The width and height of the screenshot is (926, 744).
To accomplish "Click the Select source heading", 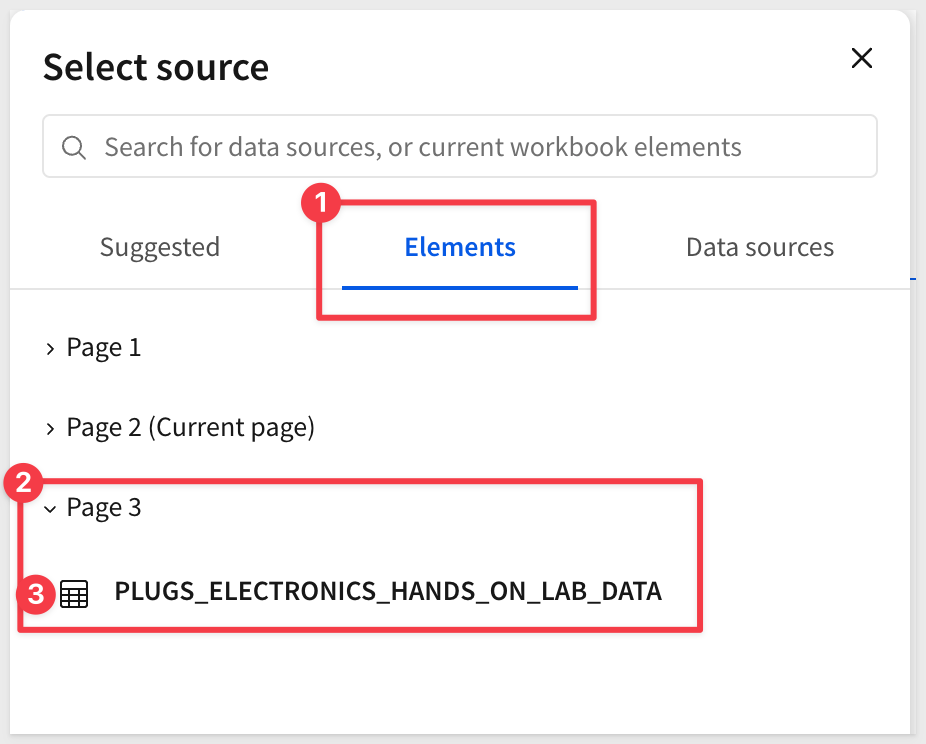I will point(156,68).
